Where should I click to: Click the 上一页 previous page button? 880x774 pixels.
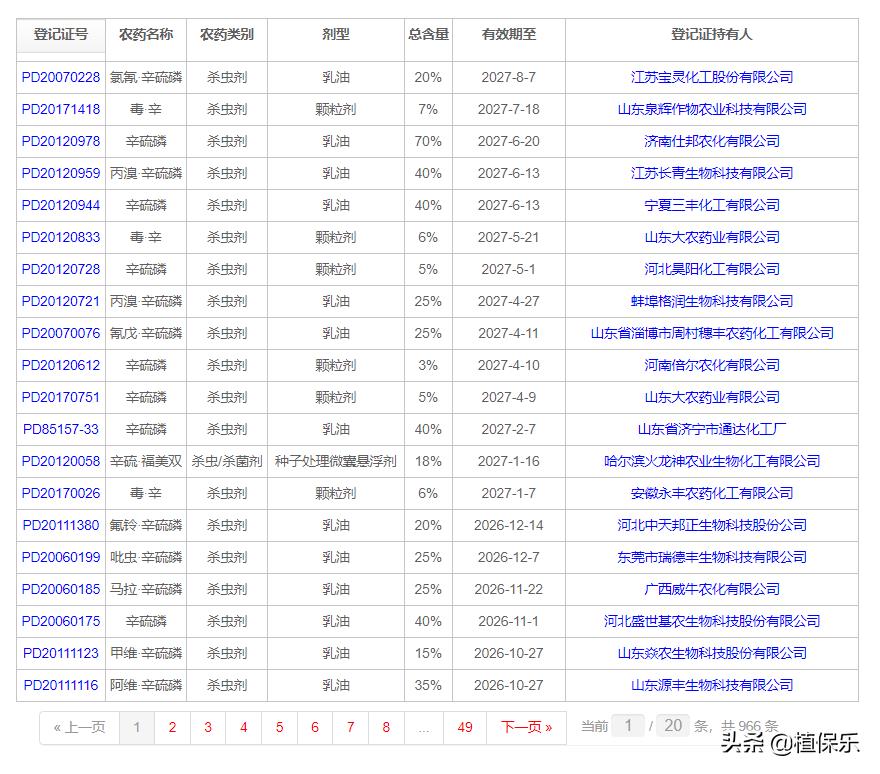79,727
